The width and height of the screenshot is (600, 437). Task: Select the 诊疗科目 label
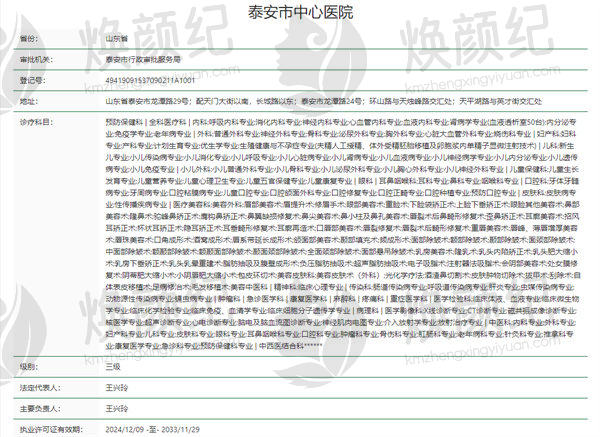click(36, 122)
